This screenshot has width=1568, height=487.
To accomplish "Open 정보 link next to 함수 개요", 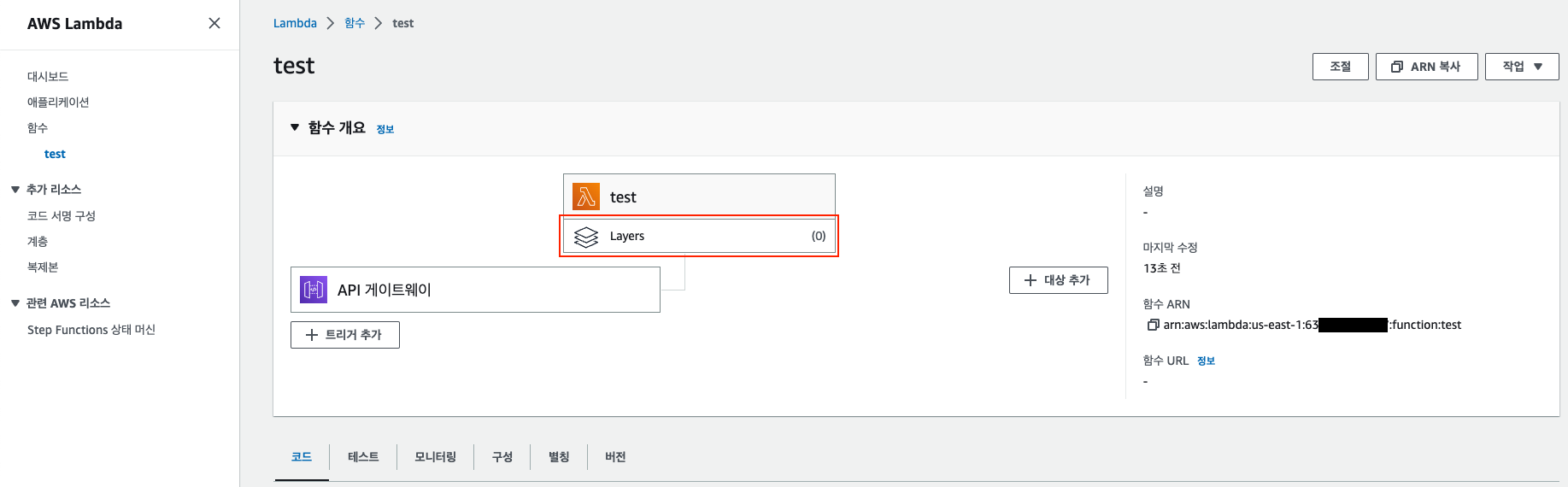I will (x=385, y=129).
